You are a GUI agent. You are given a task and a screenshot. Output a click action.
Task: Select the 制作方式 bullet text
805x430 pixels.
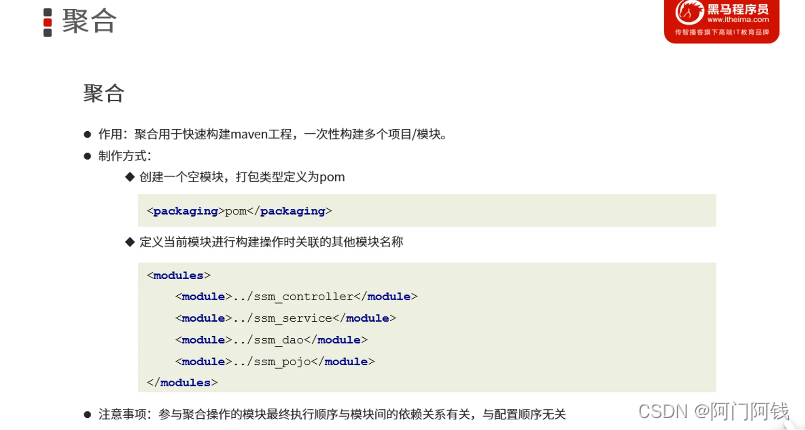(x=125, y=156)
